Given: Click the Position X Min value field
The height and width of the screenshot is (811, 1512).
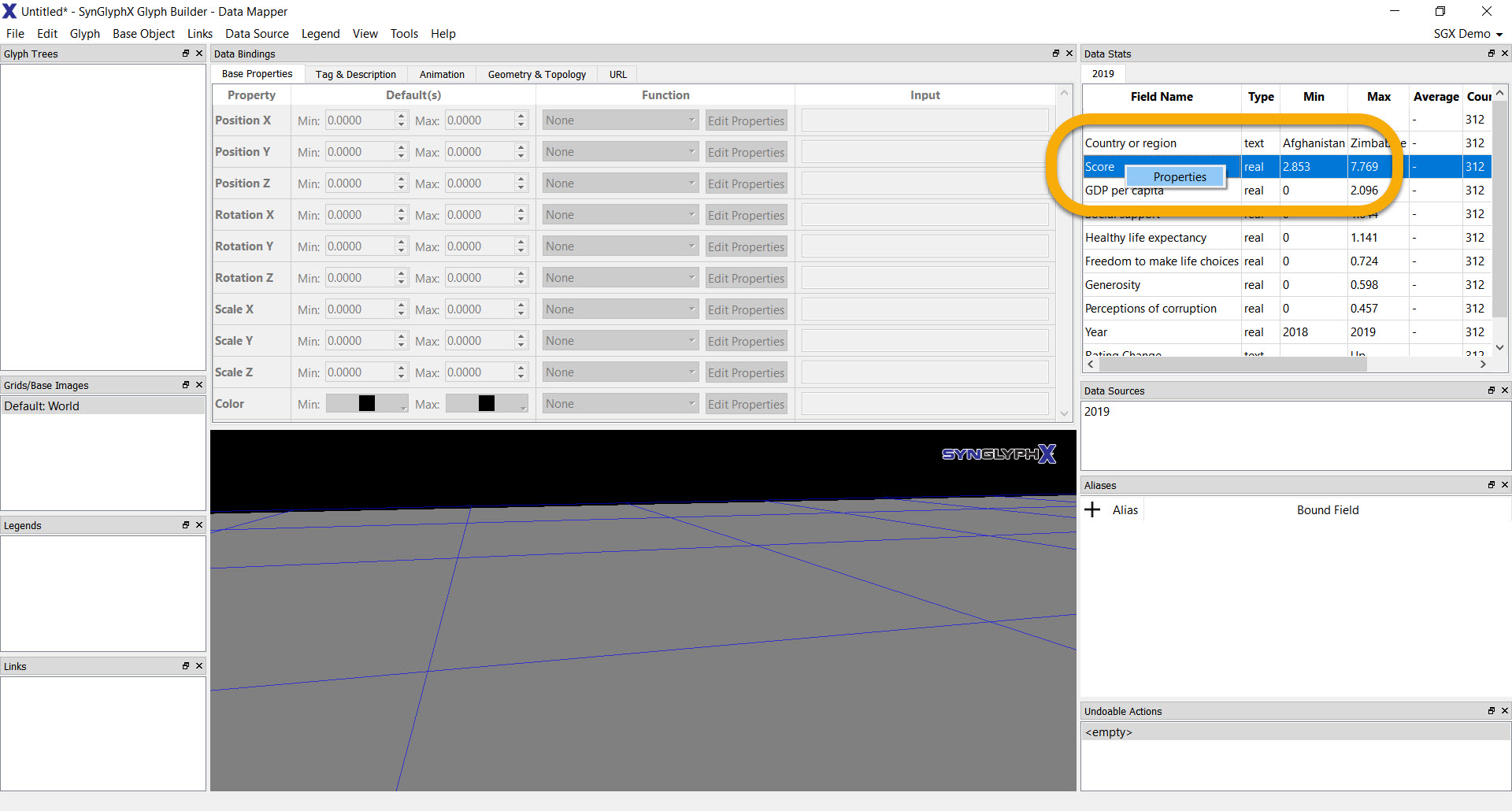Looking at the screenshot, I should click(x=360, y=120).
